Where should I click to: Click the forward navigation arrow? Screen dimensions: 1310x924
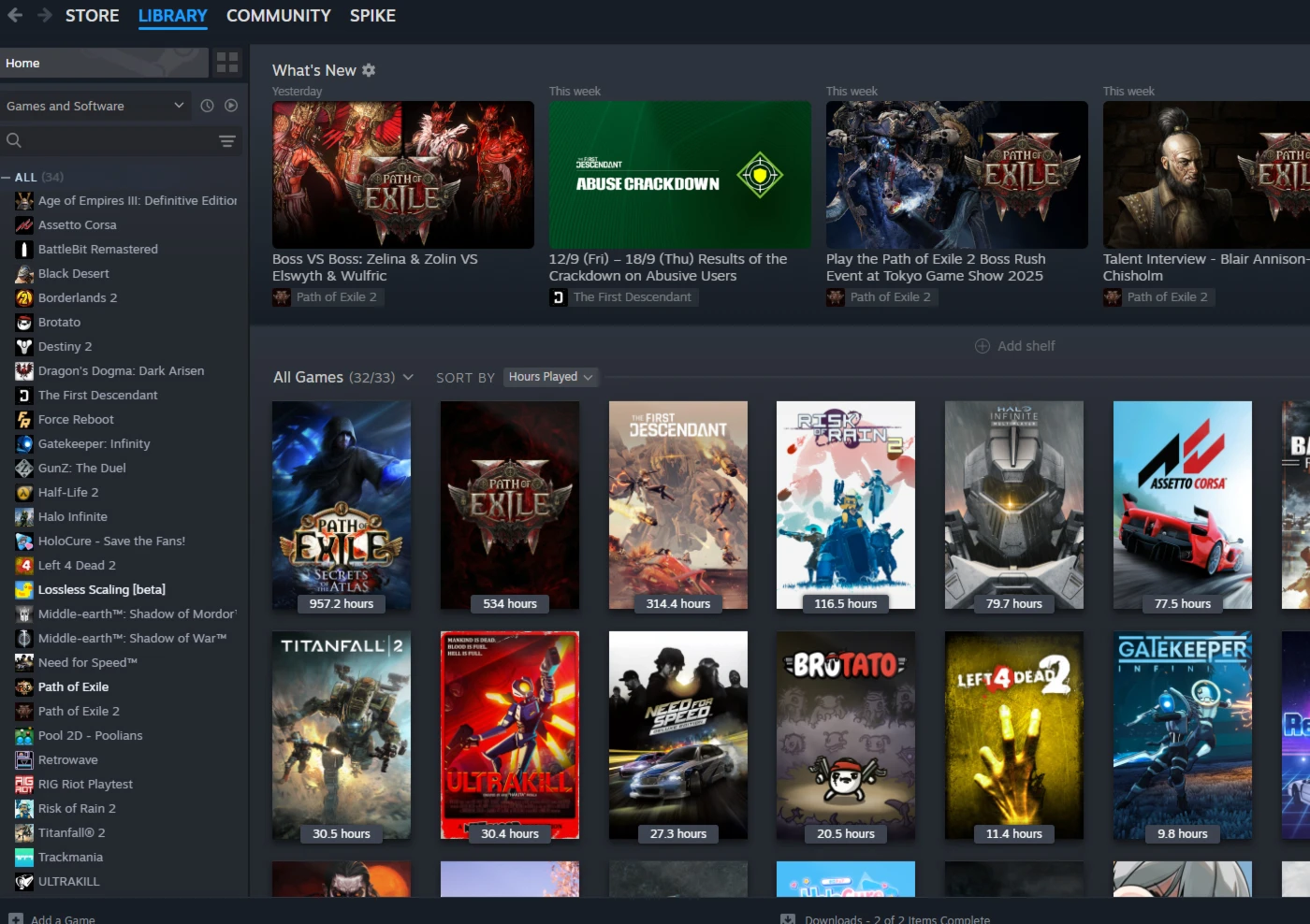(44, 15)
